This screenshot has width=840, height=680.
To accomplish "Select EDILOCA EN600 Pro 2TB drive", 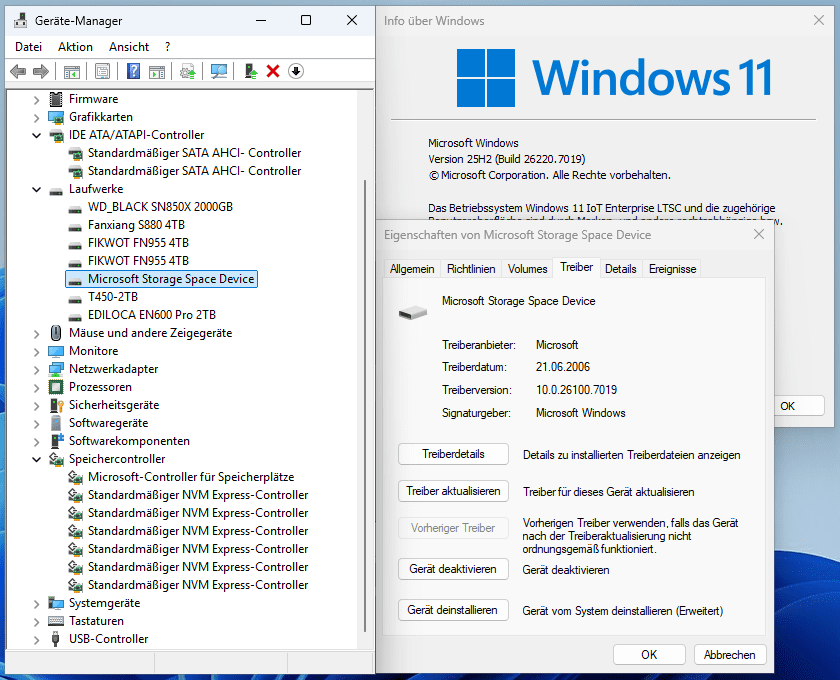I will (152, 315).
